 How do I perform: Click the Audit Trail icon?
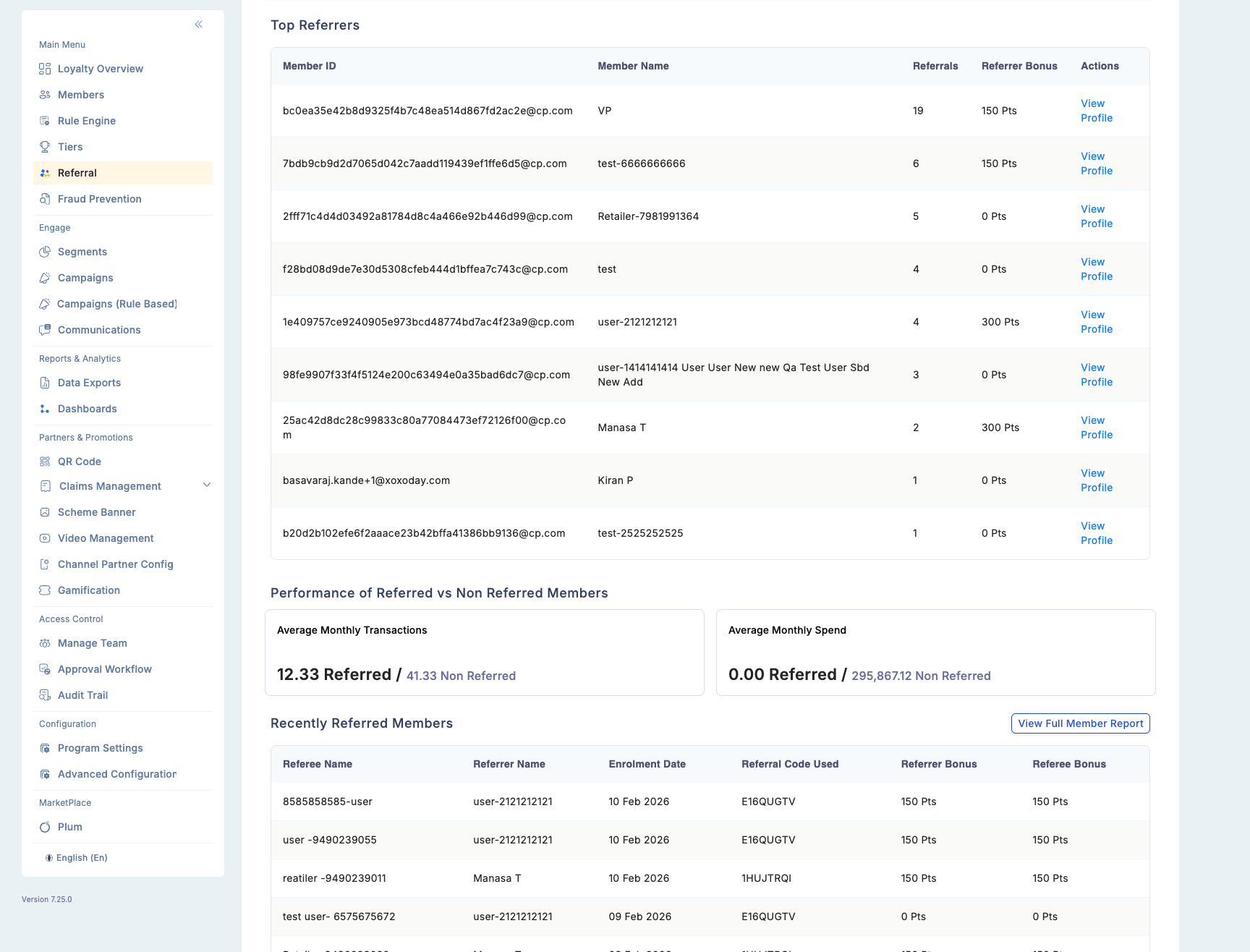pos(45,695)
